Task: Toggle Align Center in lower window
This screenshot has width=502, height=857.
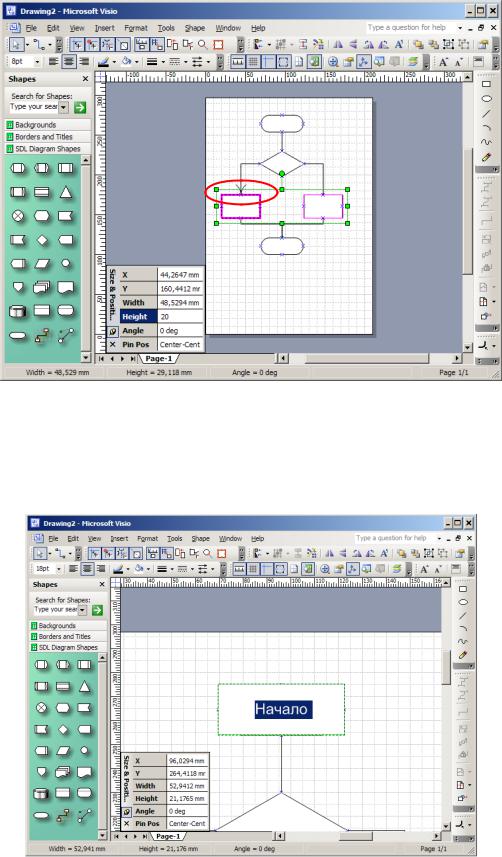Action: coord(87,569)
